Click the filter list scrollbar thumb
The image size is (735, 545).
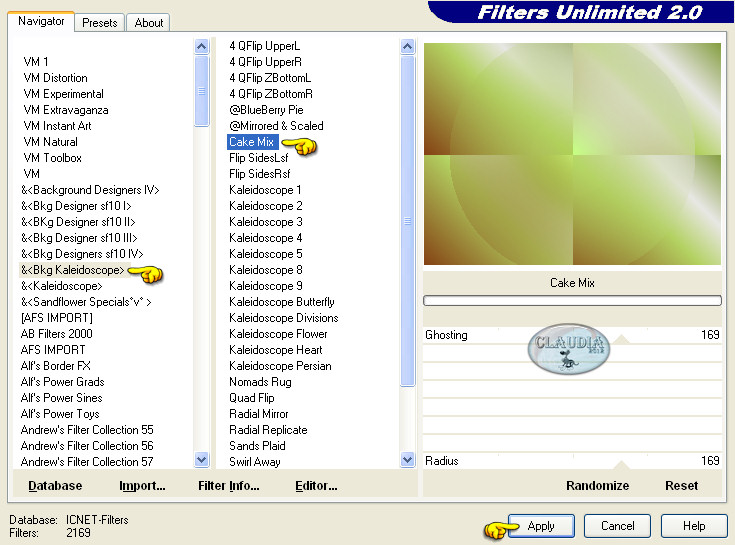[x=408, y=221]
